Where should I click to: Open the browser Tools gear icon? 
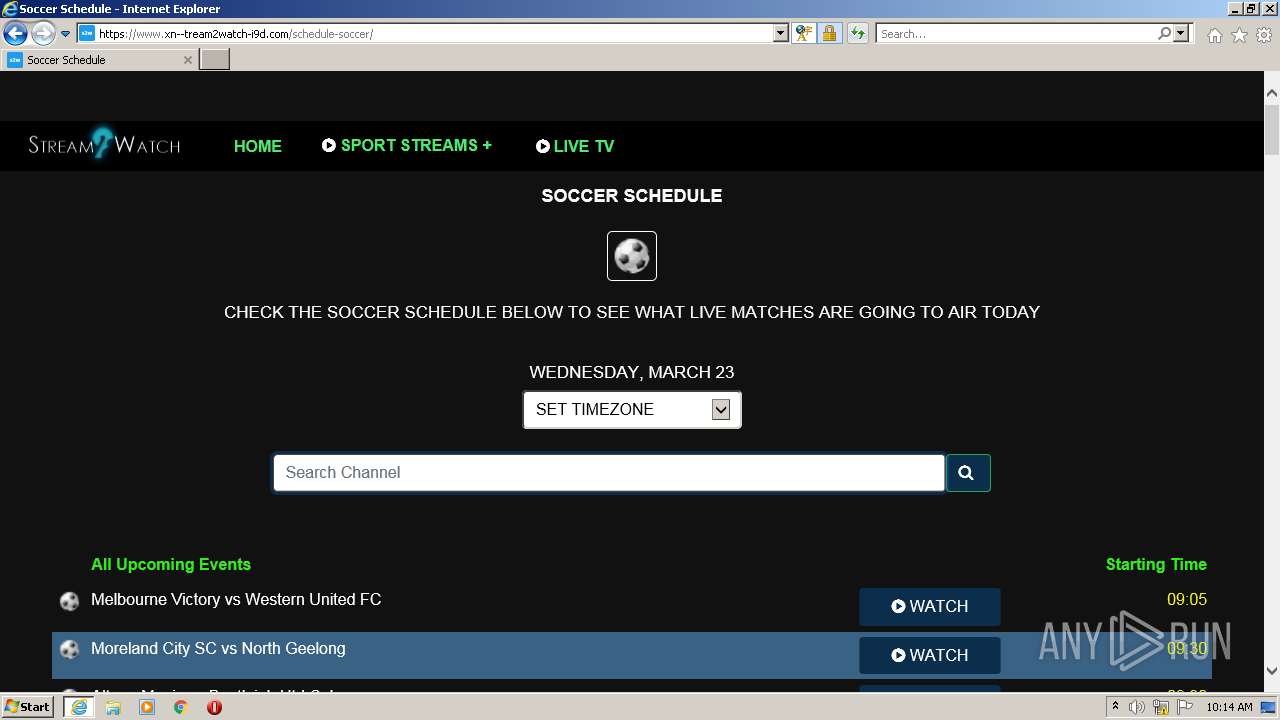(1264, 35)
